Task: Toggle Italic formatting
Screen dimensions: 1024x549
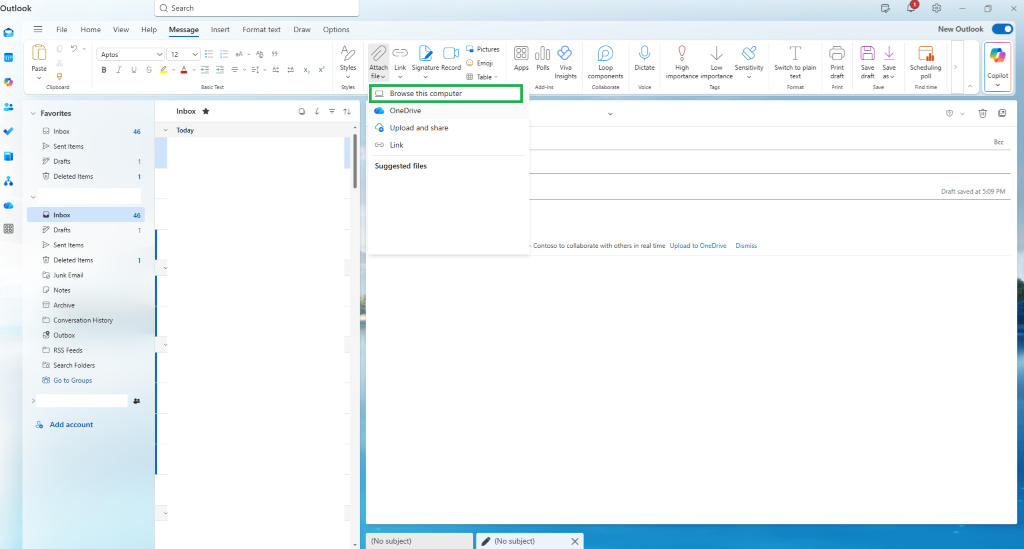Action: [118, 70]
